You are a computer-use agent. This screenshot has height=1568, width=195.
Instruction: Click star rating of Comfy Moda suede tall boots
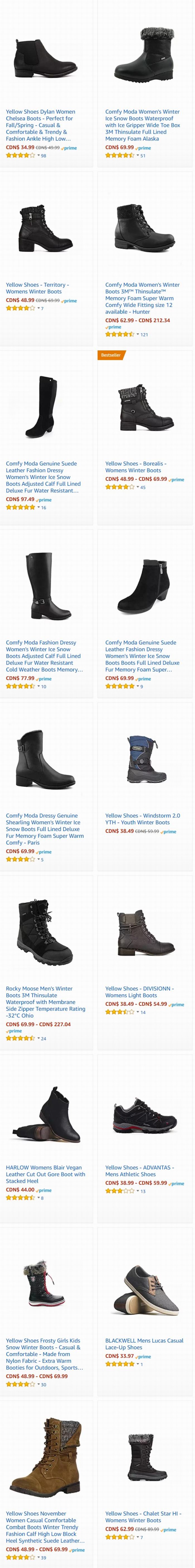(21, 507)
